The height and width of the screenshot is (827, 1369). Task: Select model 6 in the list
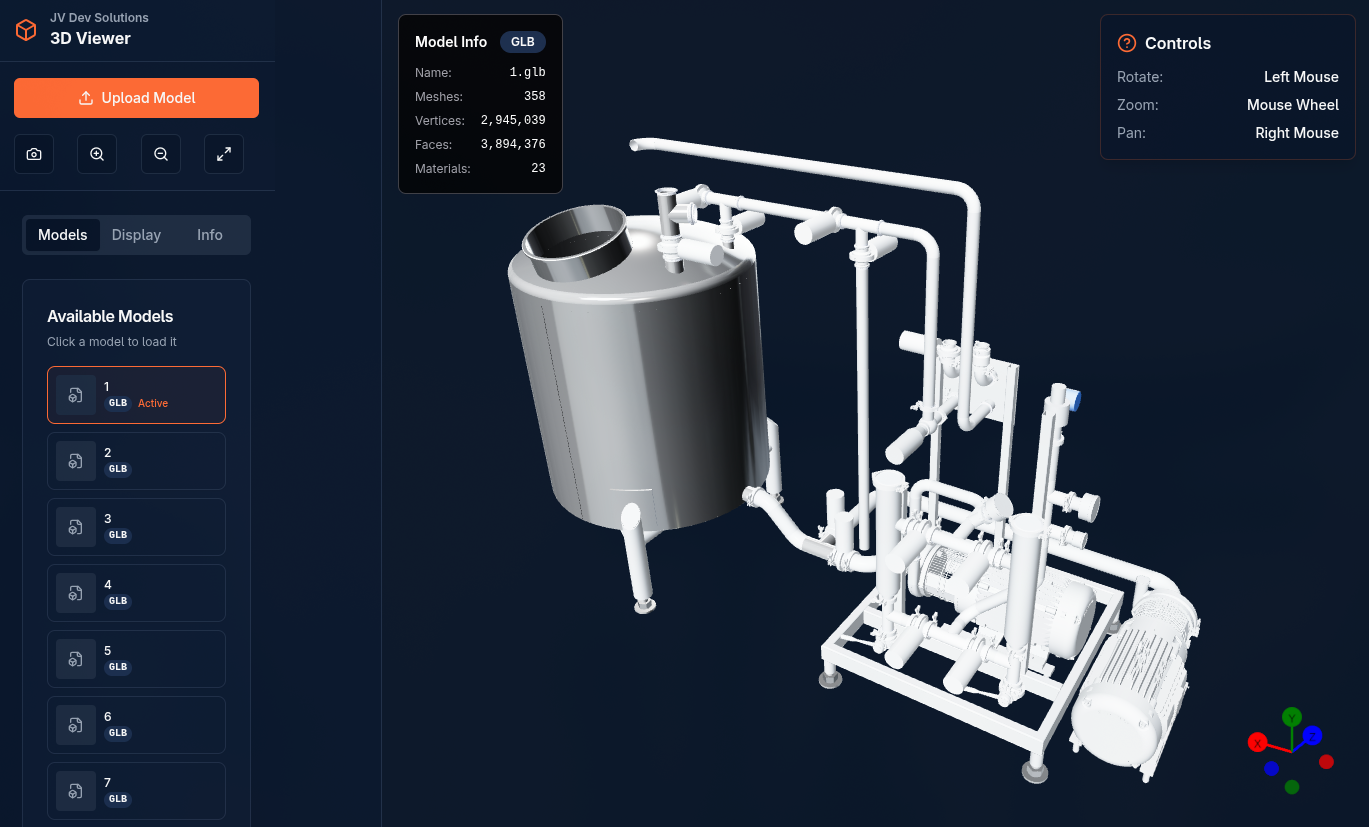pyautogui.click(x=136, y=725)
